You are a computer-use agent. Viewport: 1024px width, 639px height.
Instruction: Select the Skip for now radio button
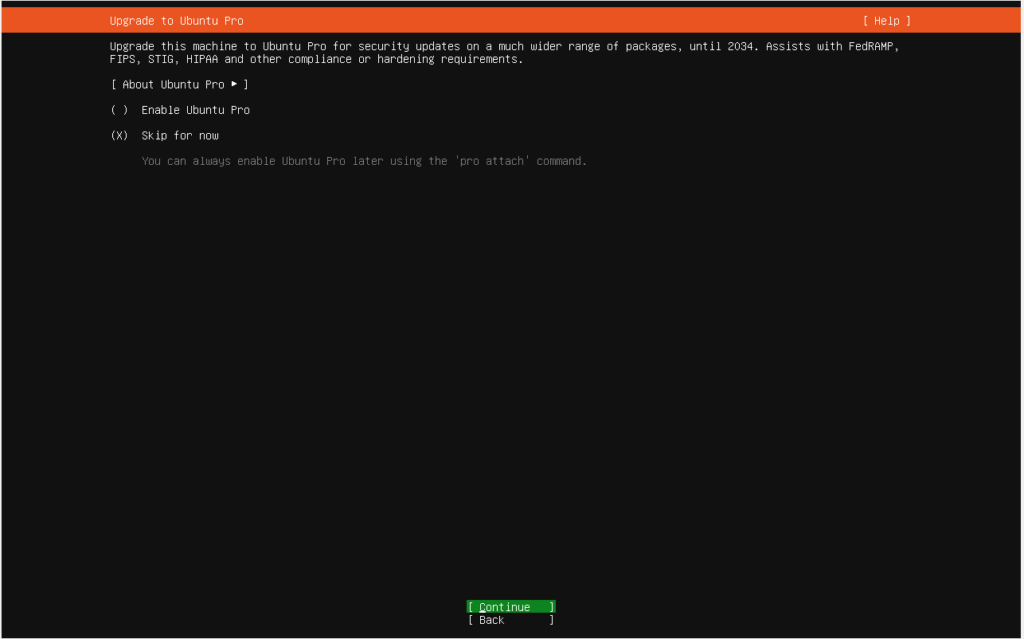tap(119, 135)
